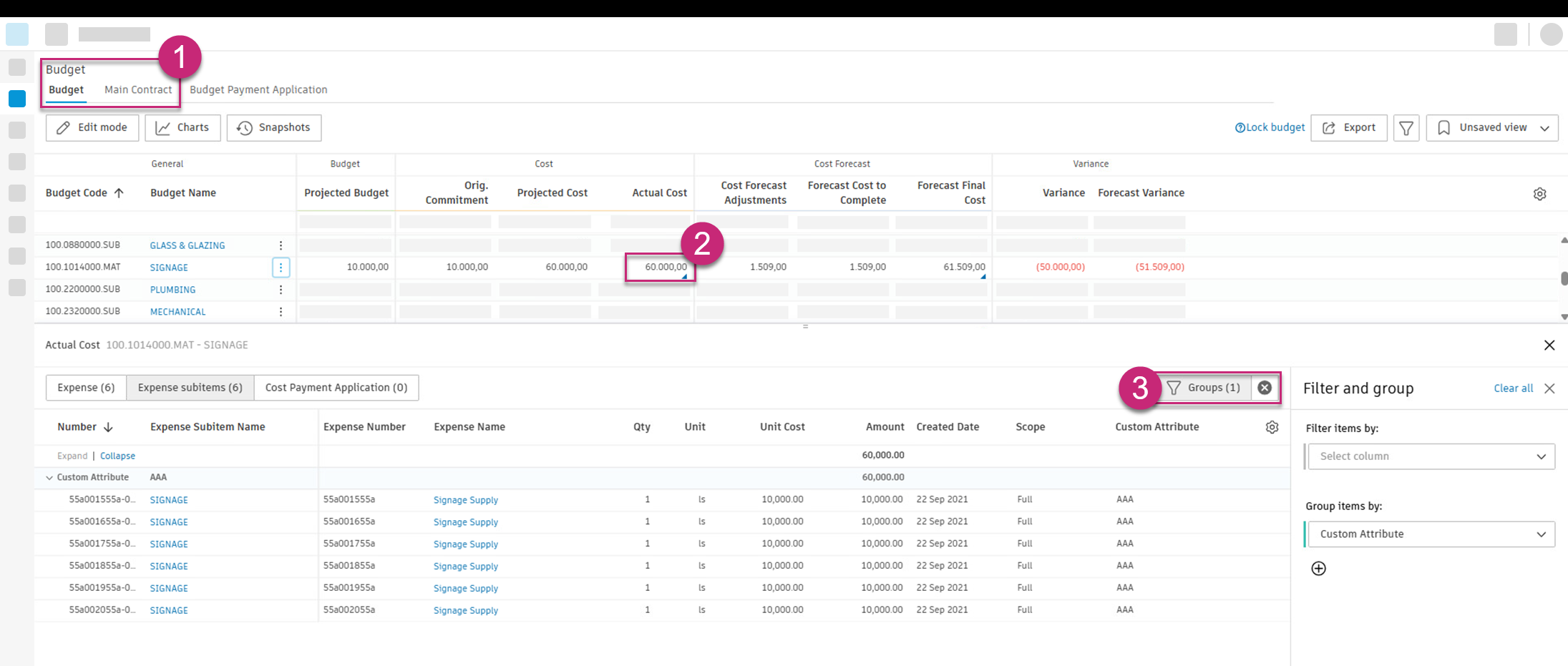Open the budget table filter funnel icon

point(1406,128)
